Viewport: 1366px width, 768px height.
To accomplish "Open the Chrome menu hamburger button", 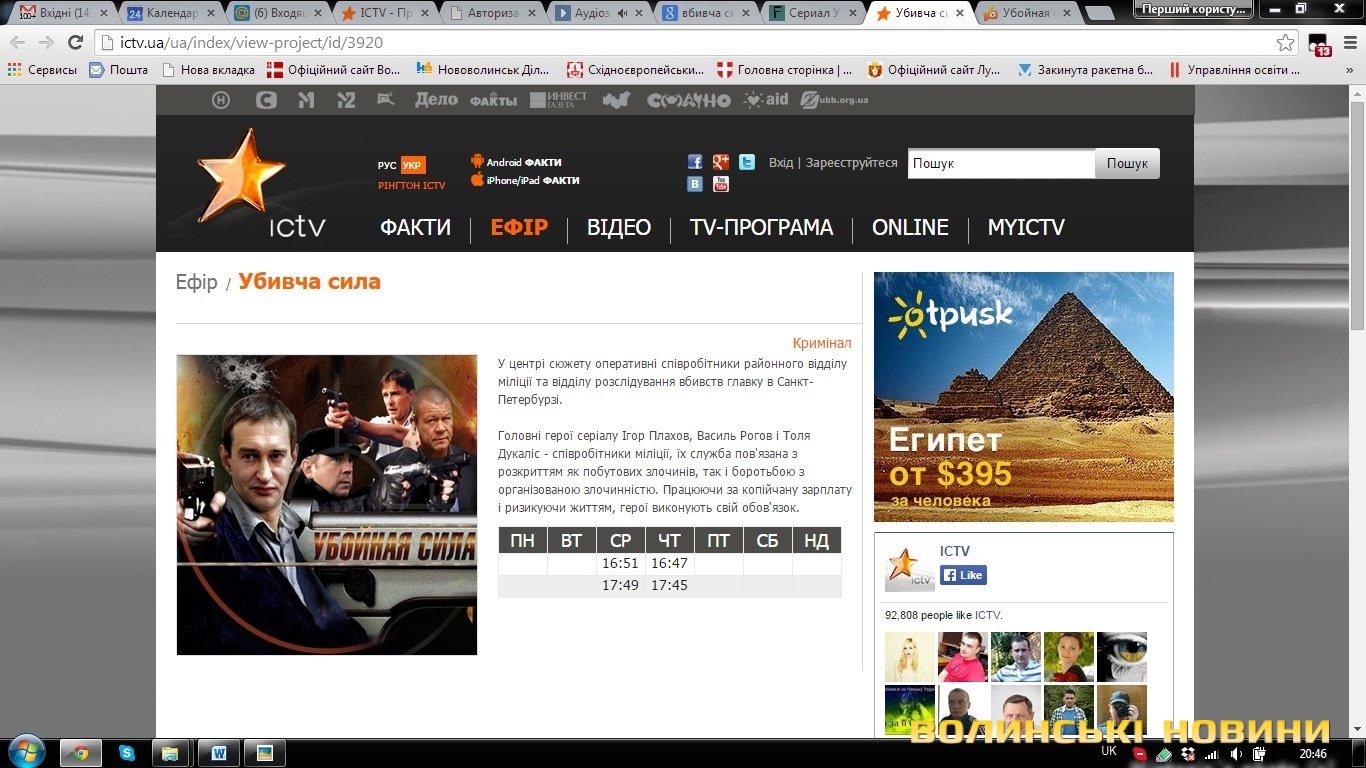I will [1346, 43].
